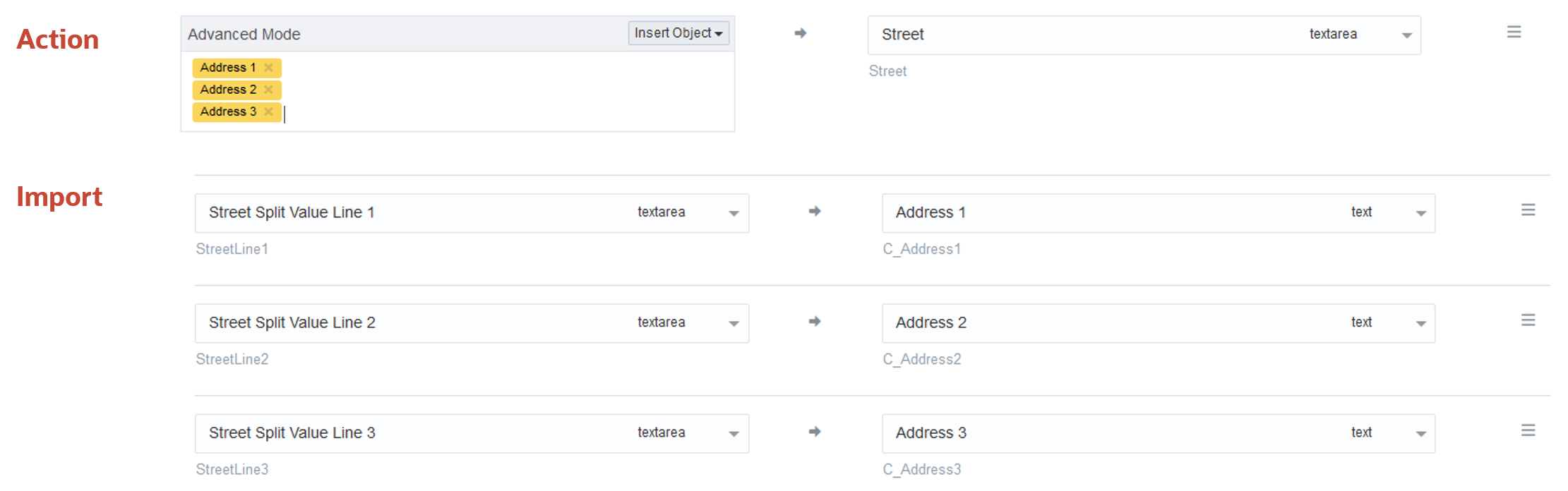1568x491 pixels.
Task: Open the Address 1 target field dropdown
Action: [x=1420, y=213]
